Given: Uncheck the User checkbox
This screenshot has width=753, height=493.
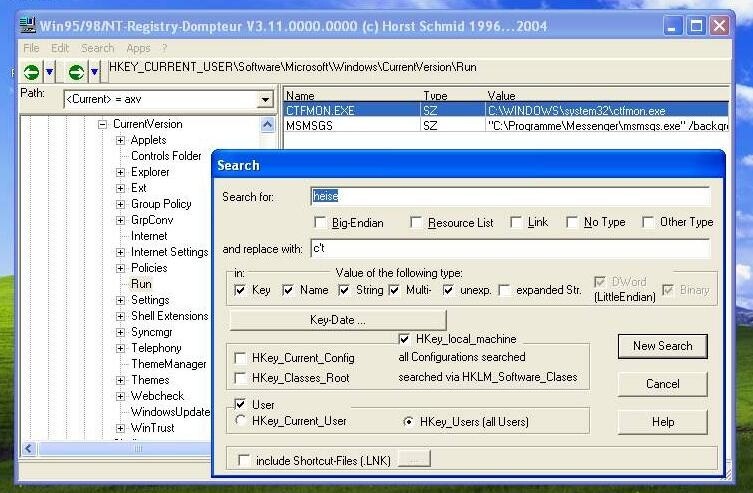Looking at the screenshot, I should pos(240,404).
